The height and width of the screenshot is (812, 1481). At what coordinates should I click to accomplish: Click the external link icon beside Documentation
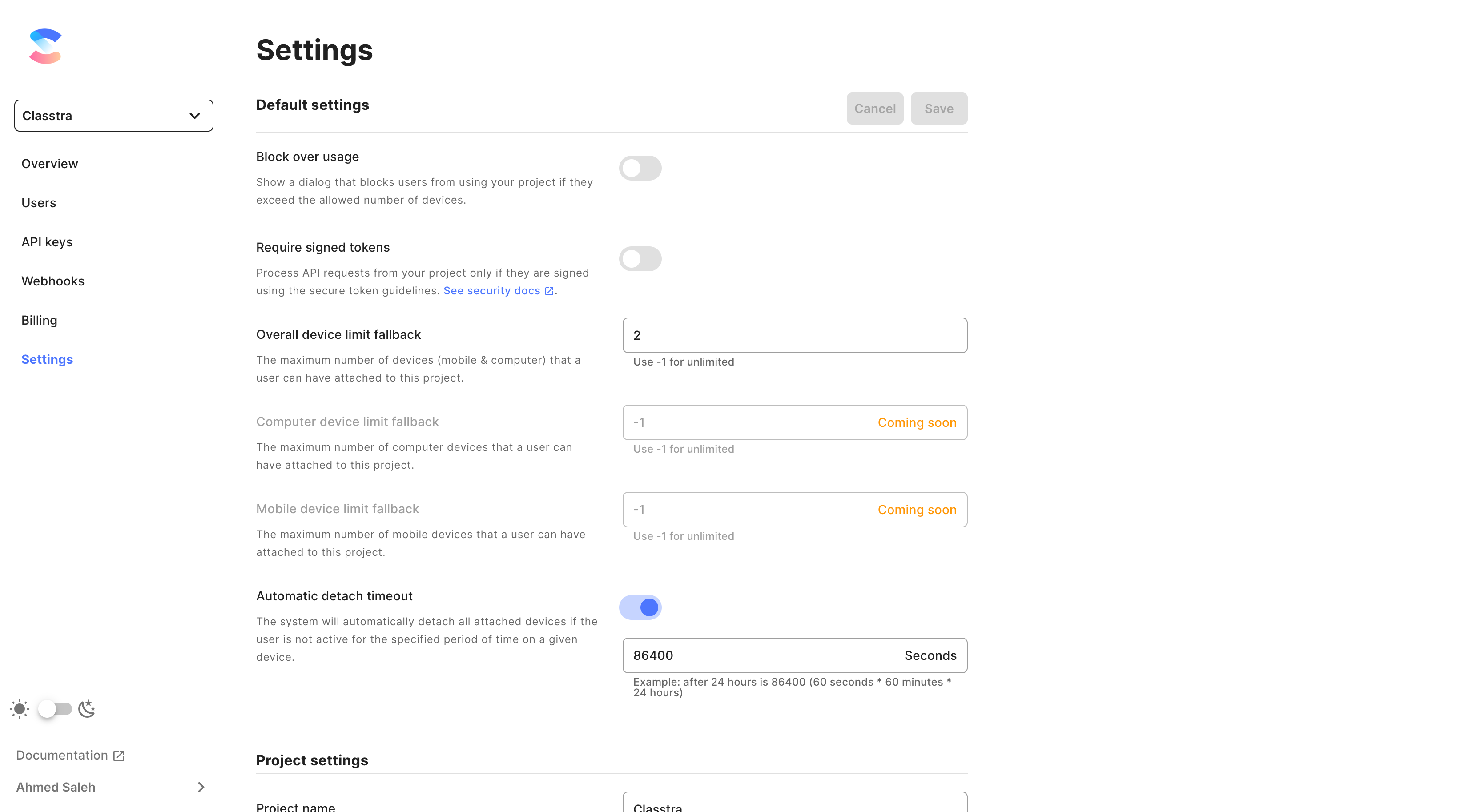[x=119, y=755]
